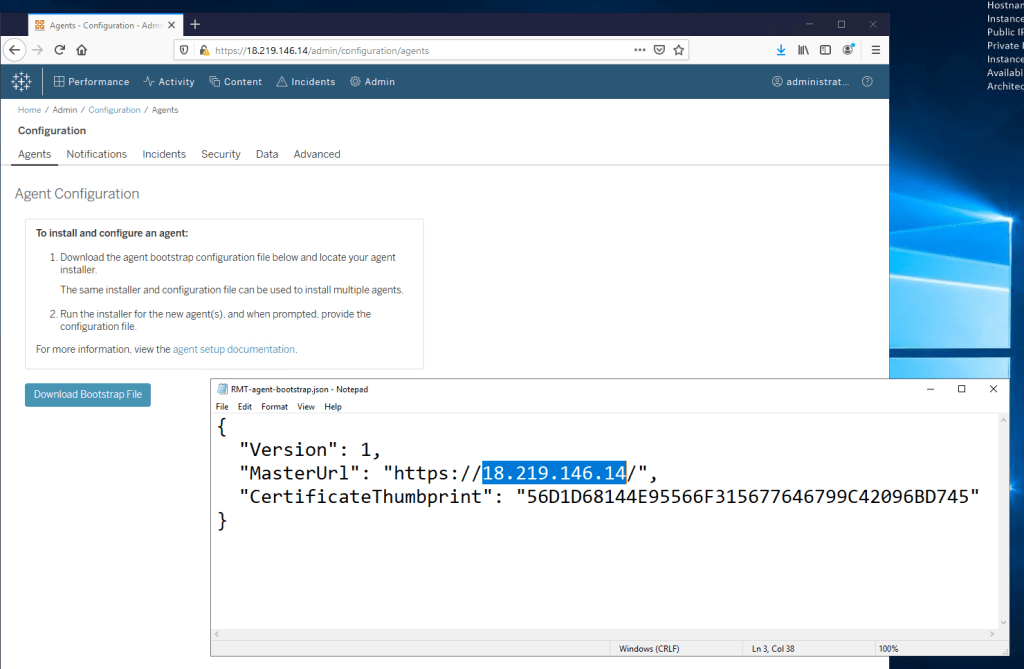Open the Firefox hamburger menu
The image size is (1024, 669).
tap(876, 49)
